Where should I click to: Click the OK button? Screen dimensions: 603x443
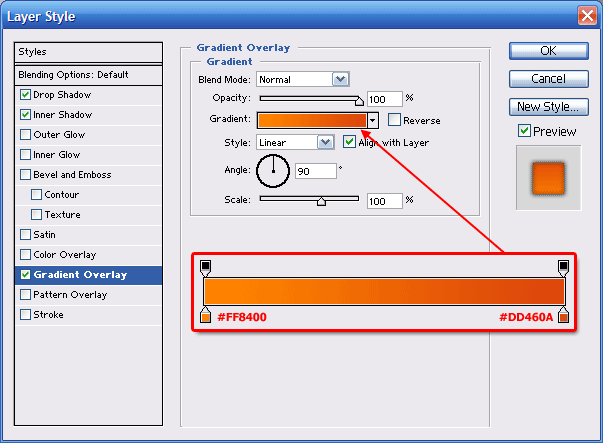click(x=548, y=51)
